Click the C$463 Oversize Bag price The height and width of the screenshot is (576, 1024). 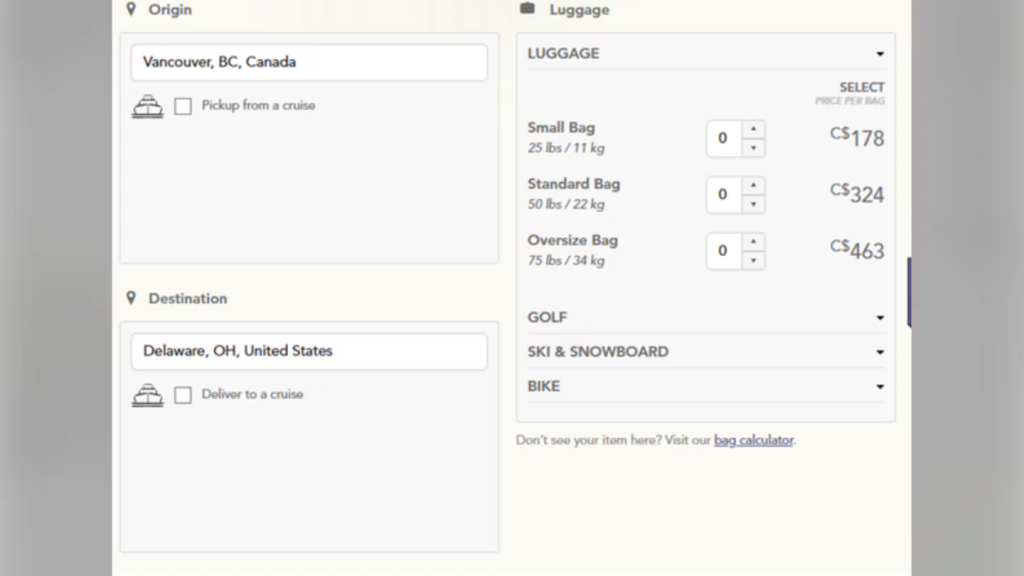pos(857,249)
